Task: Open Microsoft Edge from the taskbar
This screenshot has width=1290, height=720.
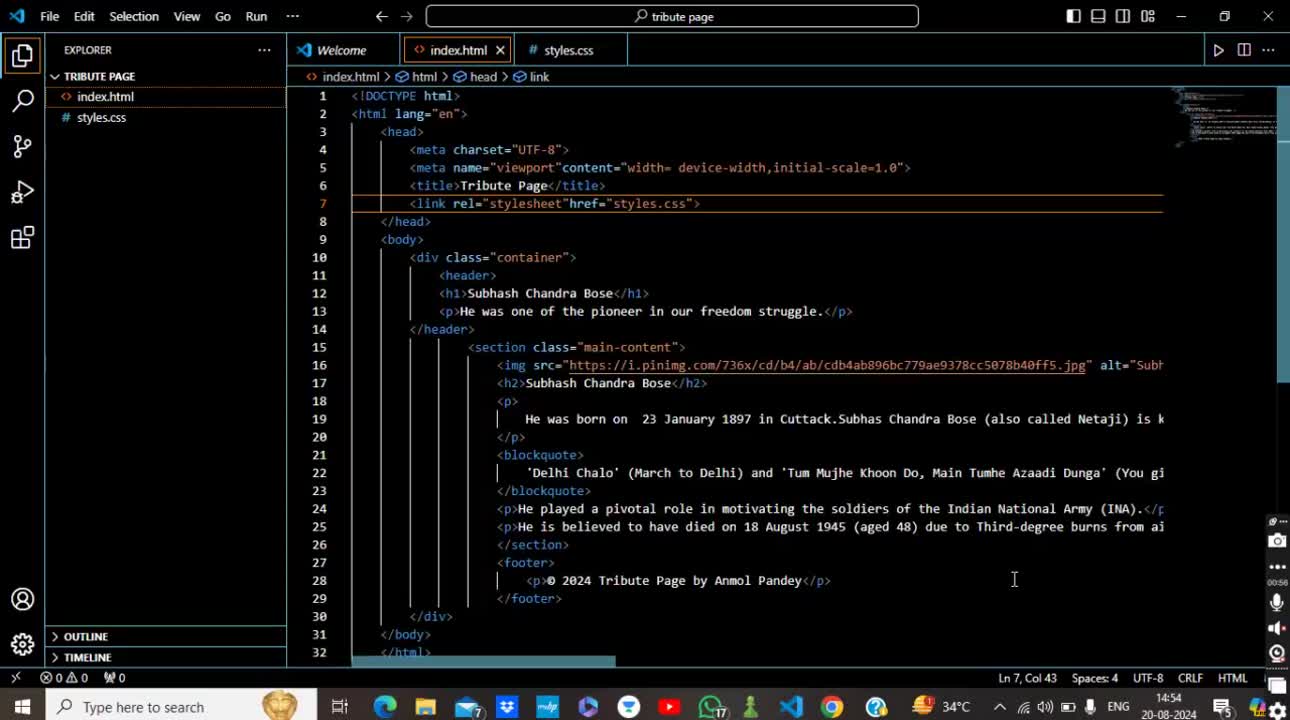Action: click(x=385, y=707)
